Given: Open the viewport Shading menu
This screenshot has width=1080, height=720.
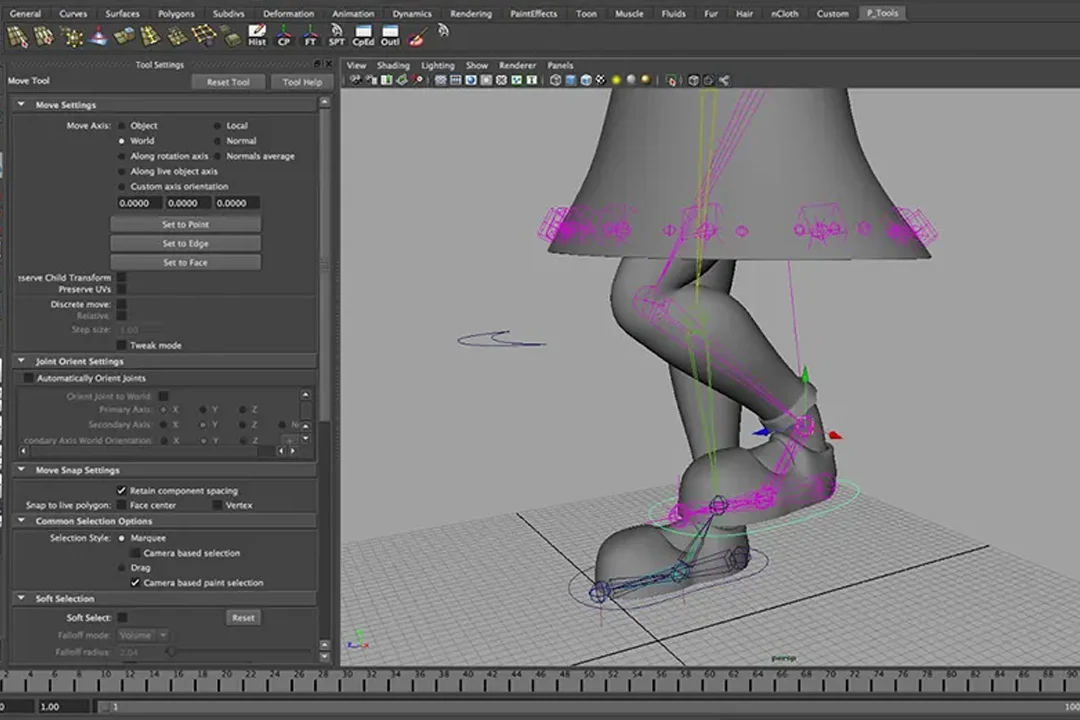Looking at the screenshot, I should (393, 65).
